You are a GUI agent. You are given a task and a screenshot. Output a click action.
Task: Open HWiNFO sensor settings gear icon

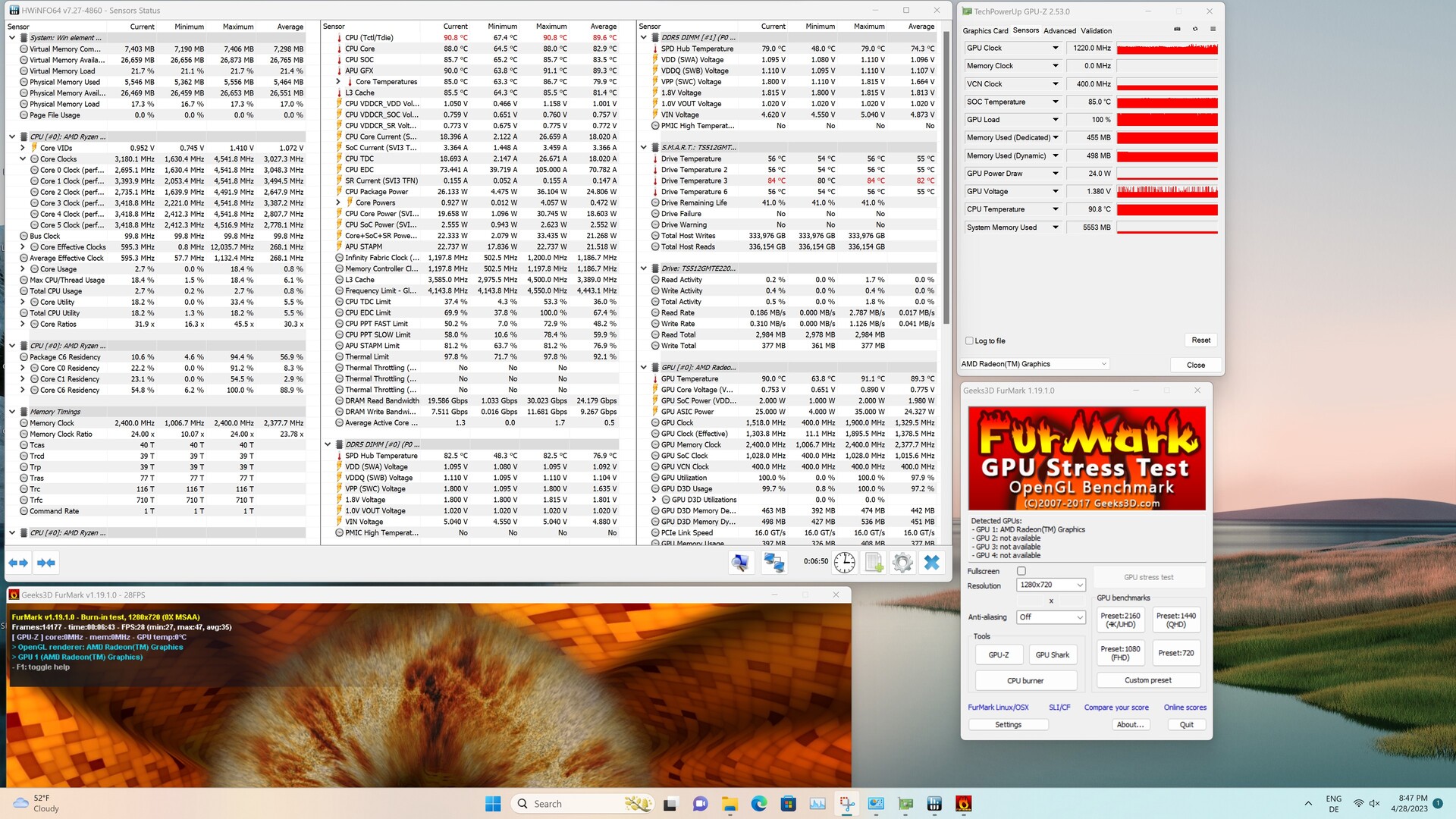902,562
